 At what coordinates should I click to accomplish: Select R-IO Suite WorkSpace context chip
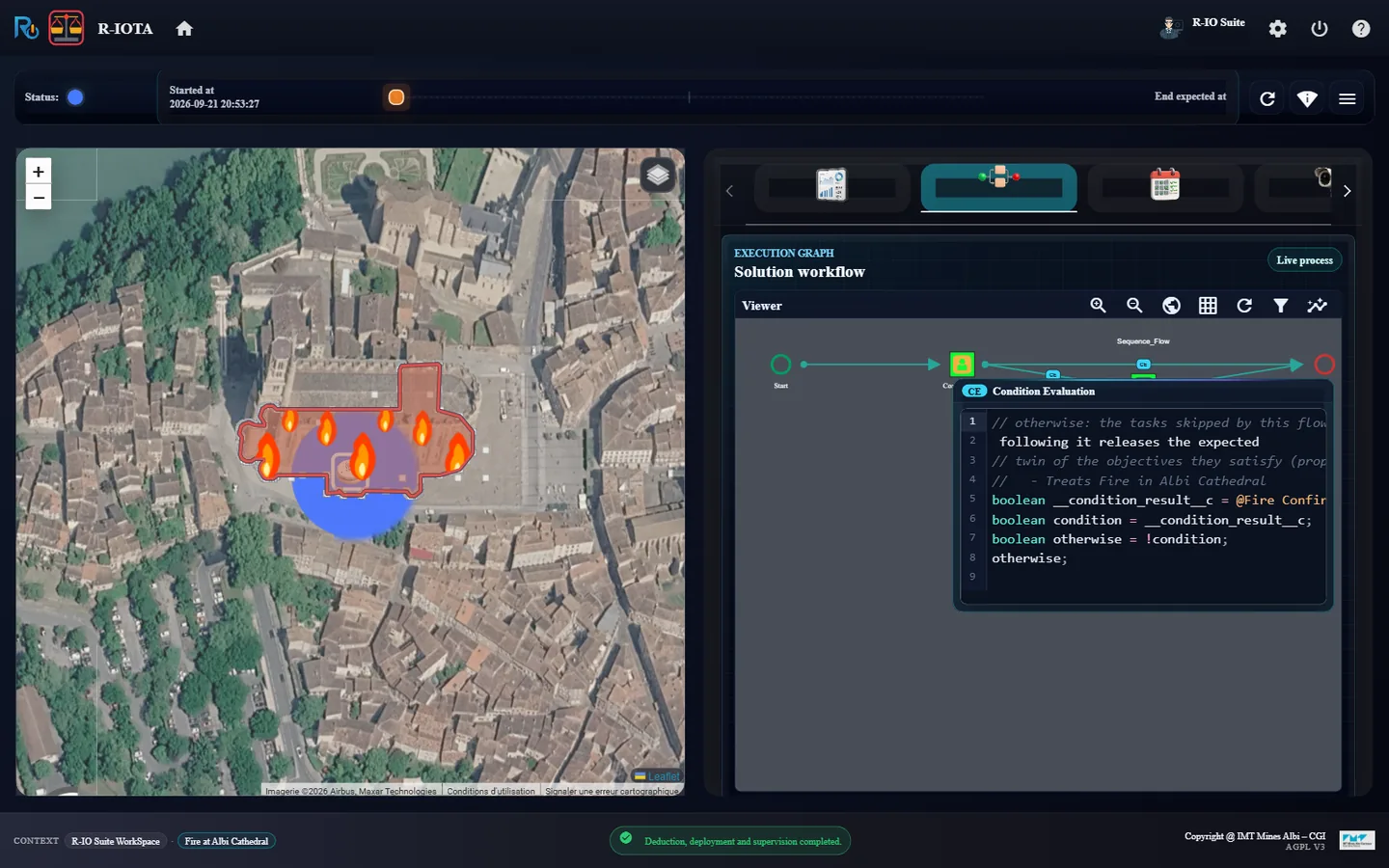[x=116, y=841]
